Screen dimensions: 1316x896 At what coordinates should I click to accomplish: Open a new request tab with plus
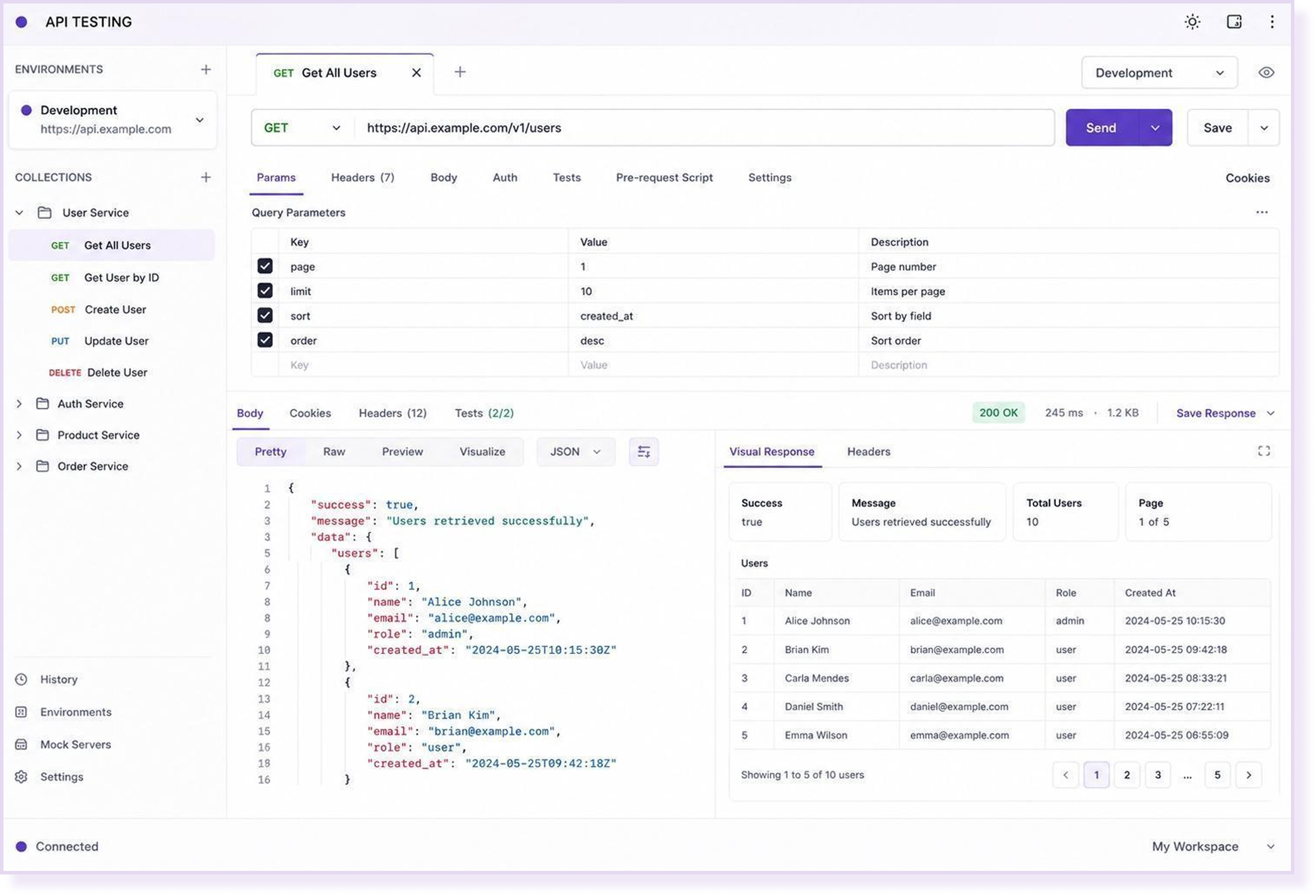pyautogui.click(x=460, y=72)
